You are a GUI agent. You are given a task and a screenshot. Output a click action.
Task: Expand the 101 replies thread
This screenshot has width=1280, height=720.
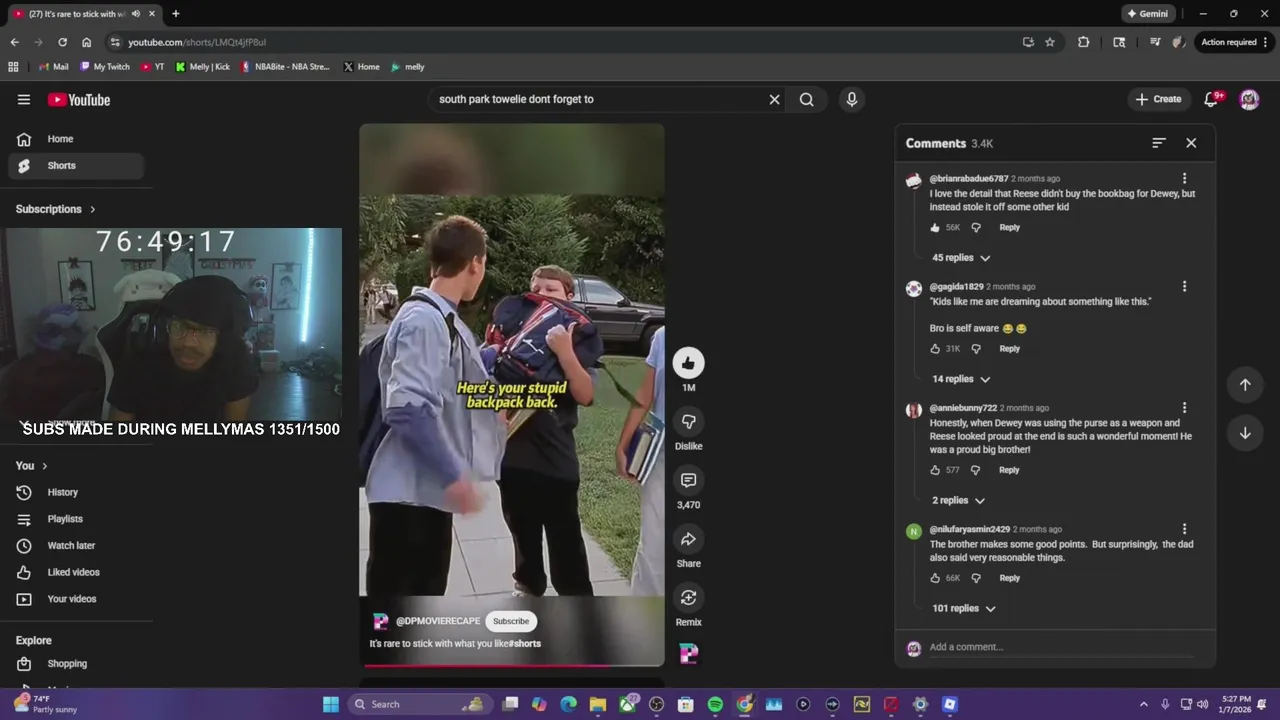pos(963,608)
